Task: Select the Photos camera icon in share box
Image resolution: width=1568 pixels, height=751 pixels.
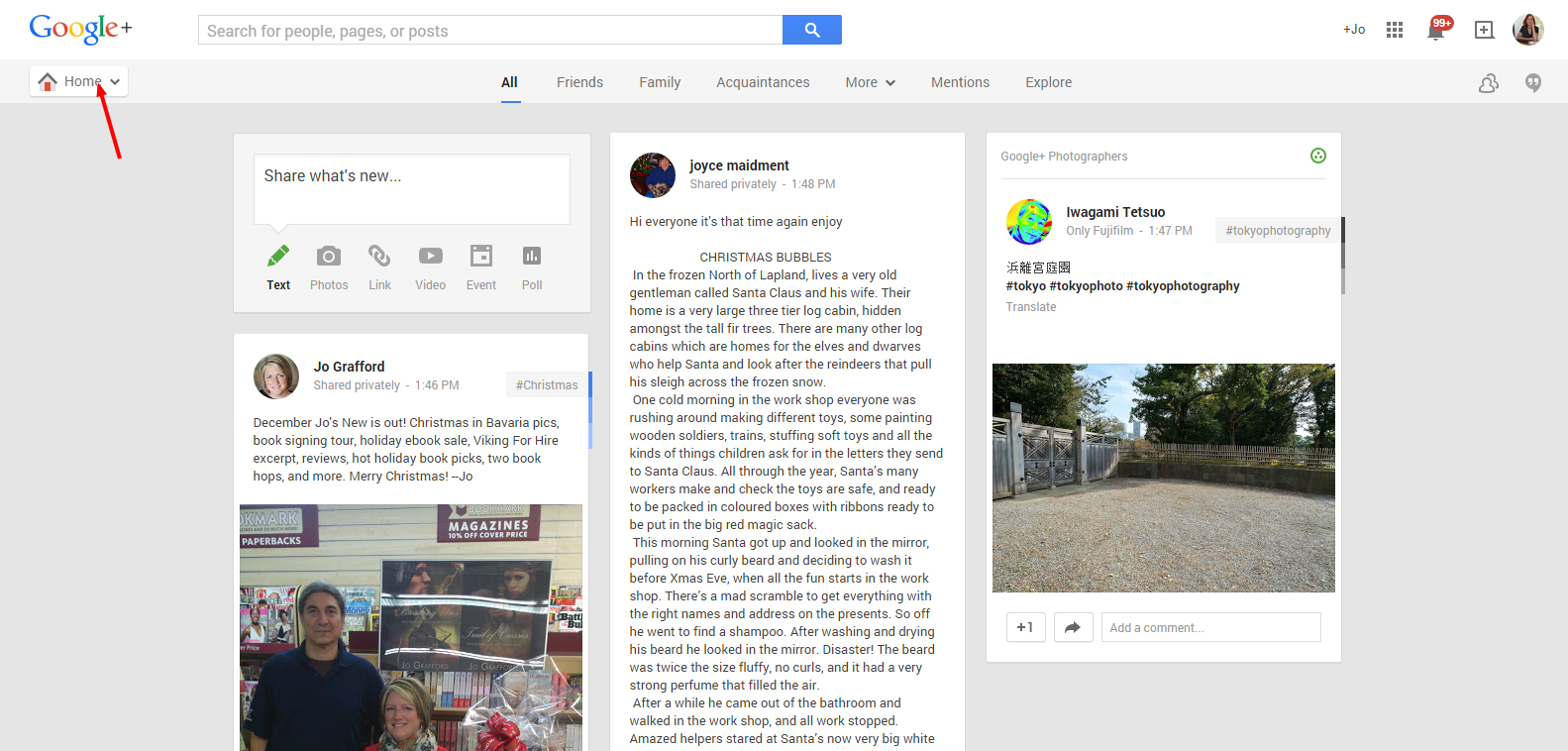Action: pos(329,257)
